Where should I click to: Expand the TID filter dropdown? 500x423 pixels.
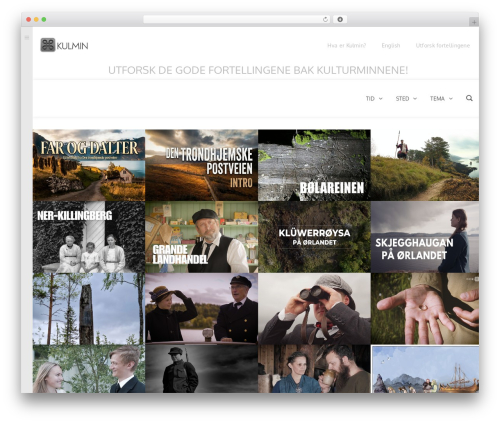click(374, 99)
